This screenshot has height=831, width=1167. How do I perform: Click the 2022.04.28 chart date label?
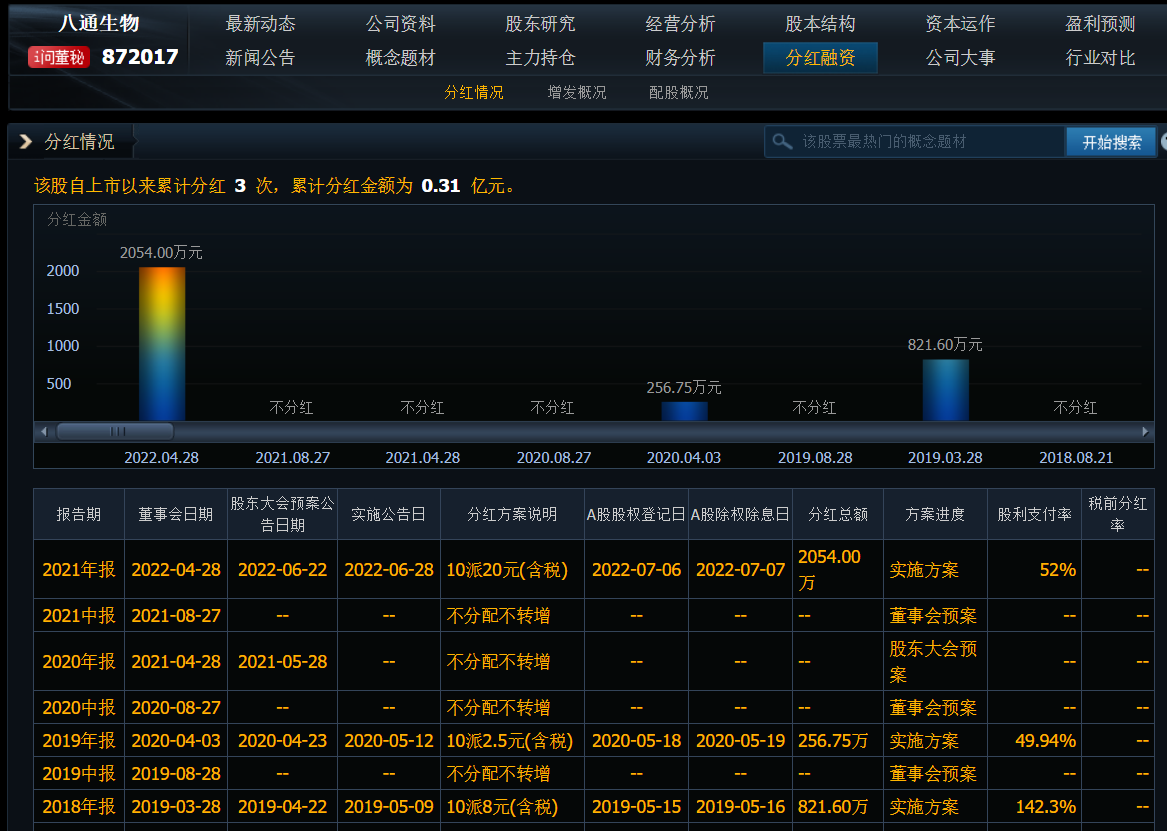point(162,458)
